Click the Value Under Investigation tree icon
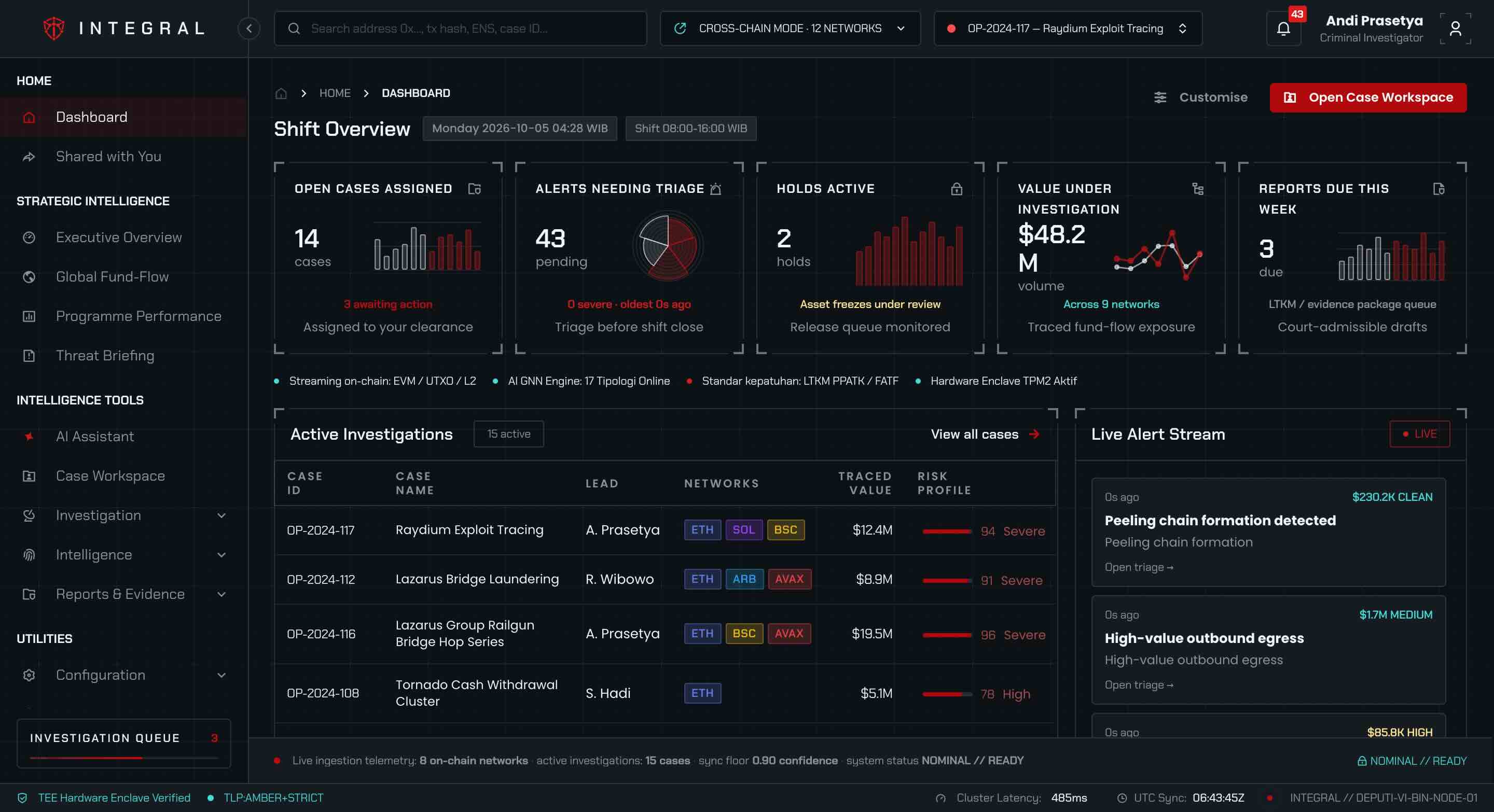This screenshot has height=812, width=1494. click(x=1198, y=189)
